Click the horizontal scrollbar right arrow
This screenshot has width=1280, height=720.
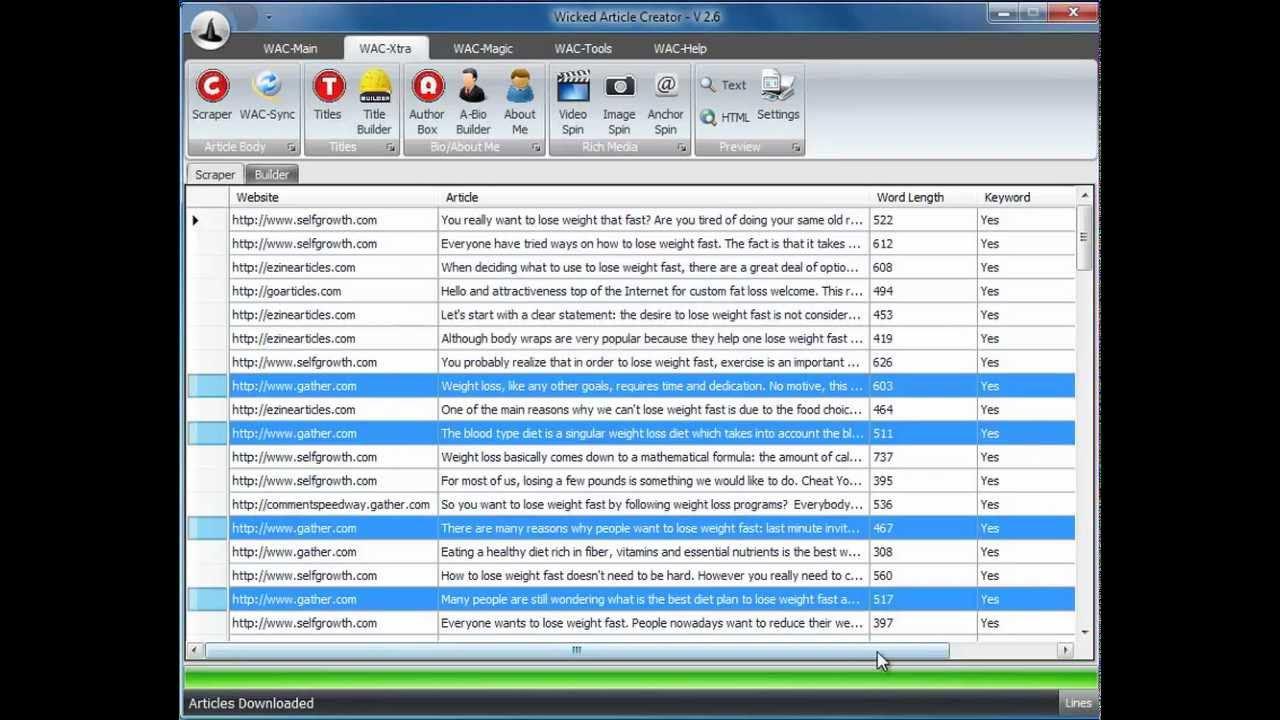(x=1066, y=650)
